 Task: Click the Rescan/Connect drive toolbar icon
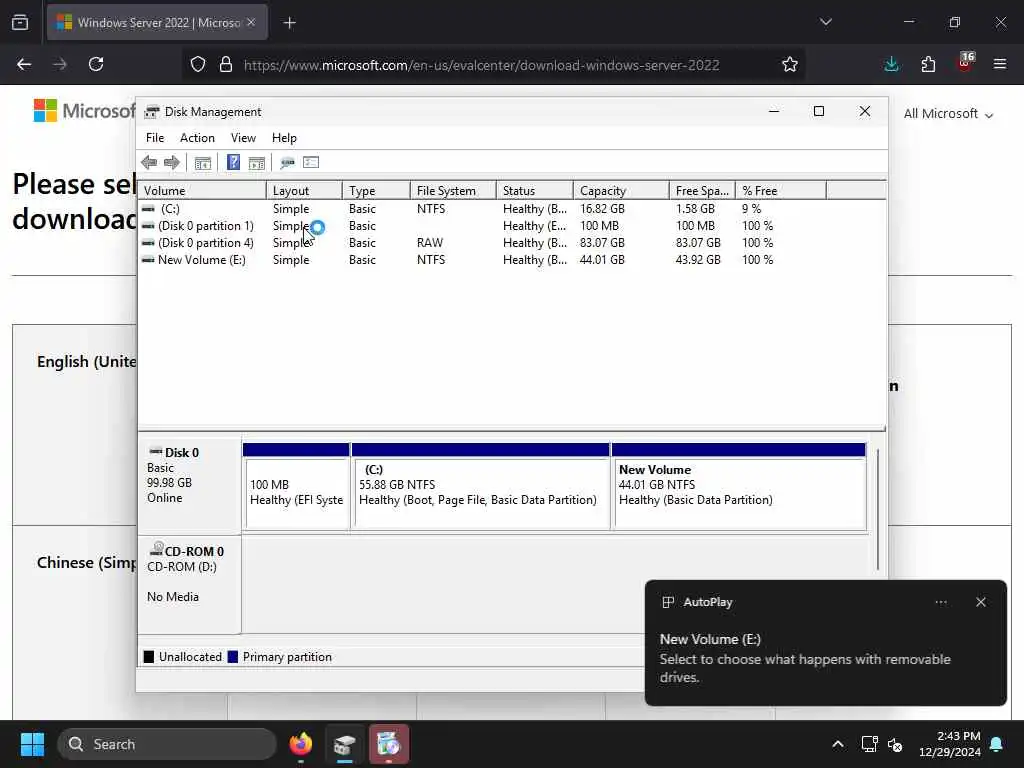pos(287,163)
